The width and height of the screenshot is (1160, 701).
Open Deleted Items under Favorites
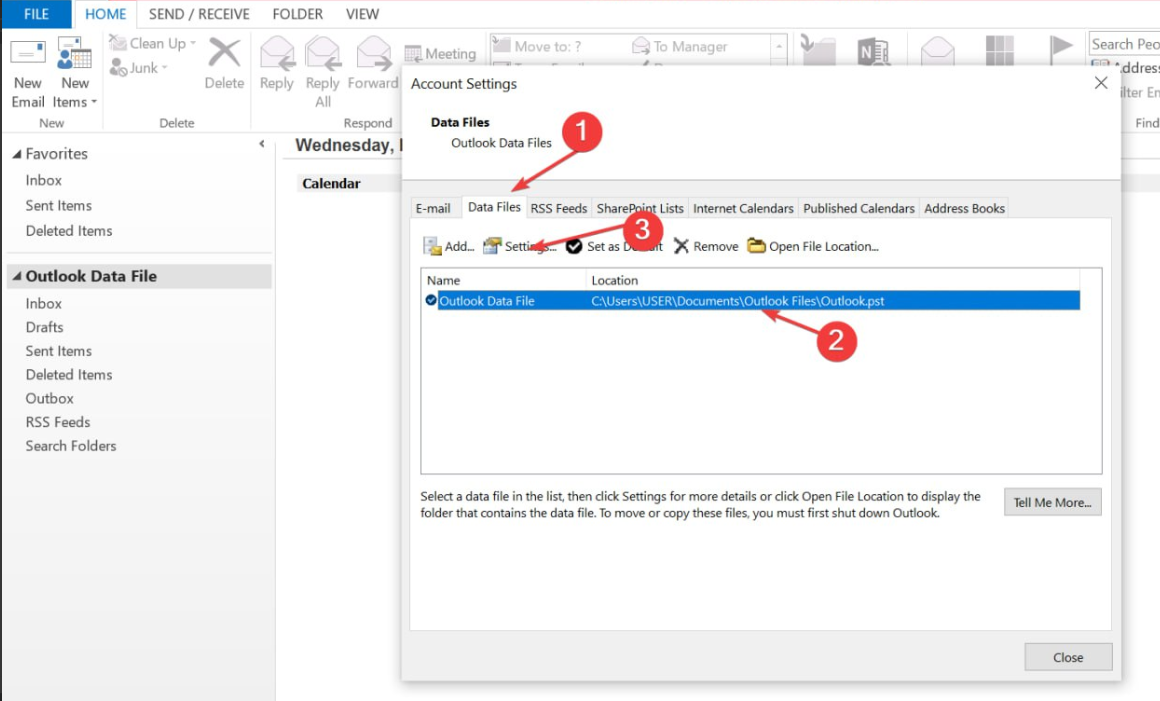click(x=69, y=231)
